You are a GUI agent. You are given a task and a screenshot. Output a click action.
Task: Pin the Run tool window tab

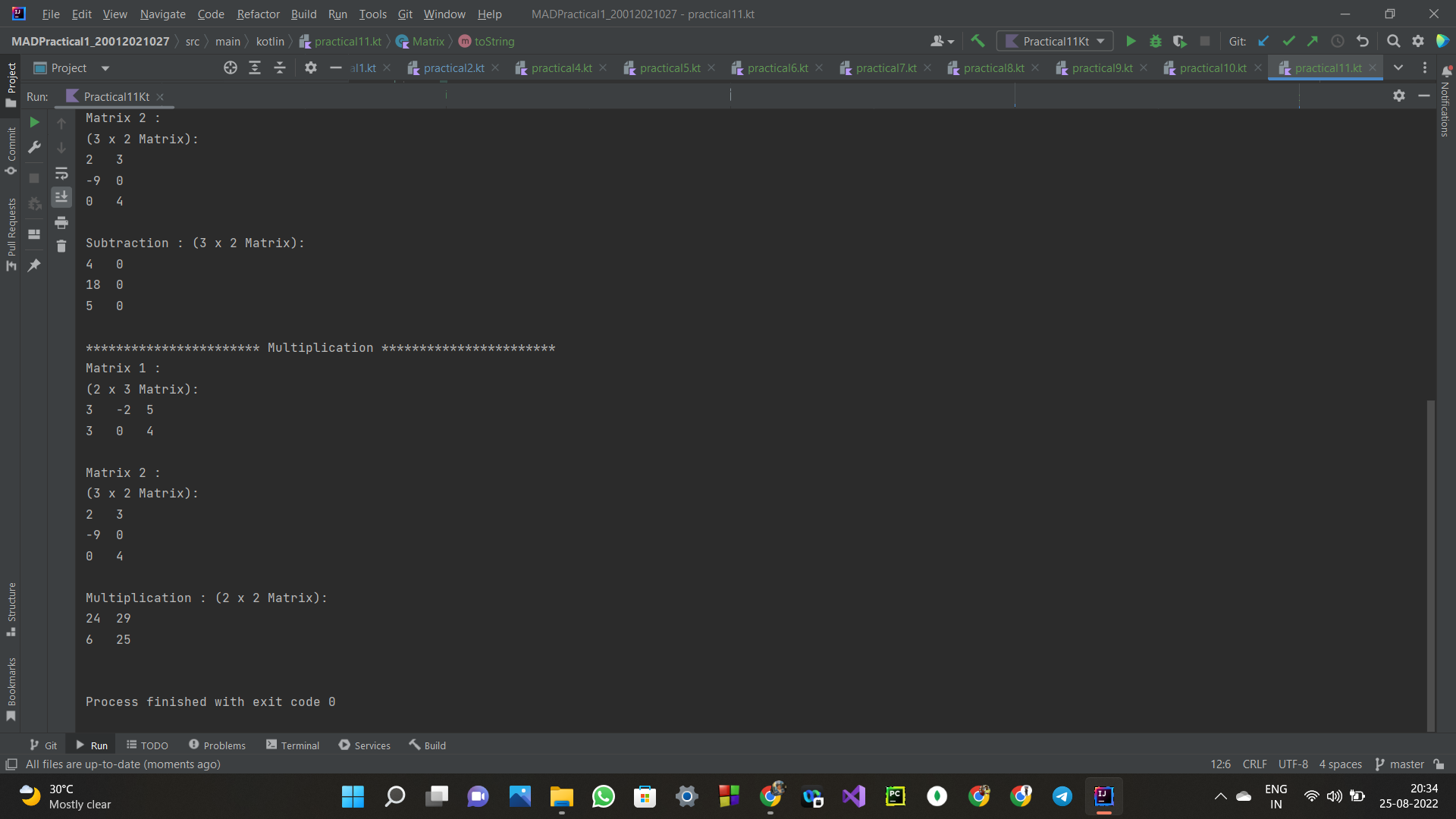click(x=34, y=265)
